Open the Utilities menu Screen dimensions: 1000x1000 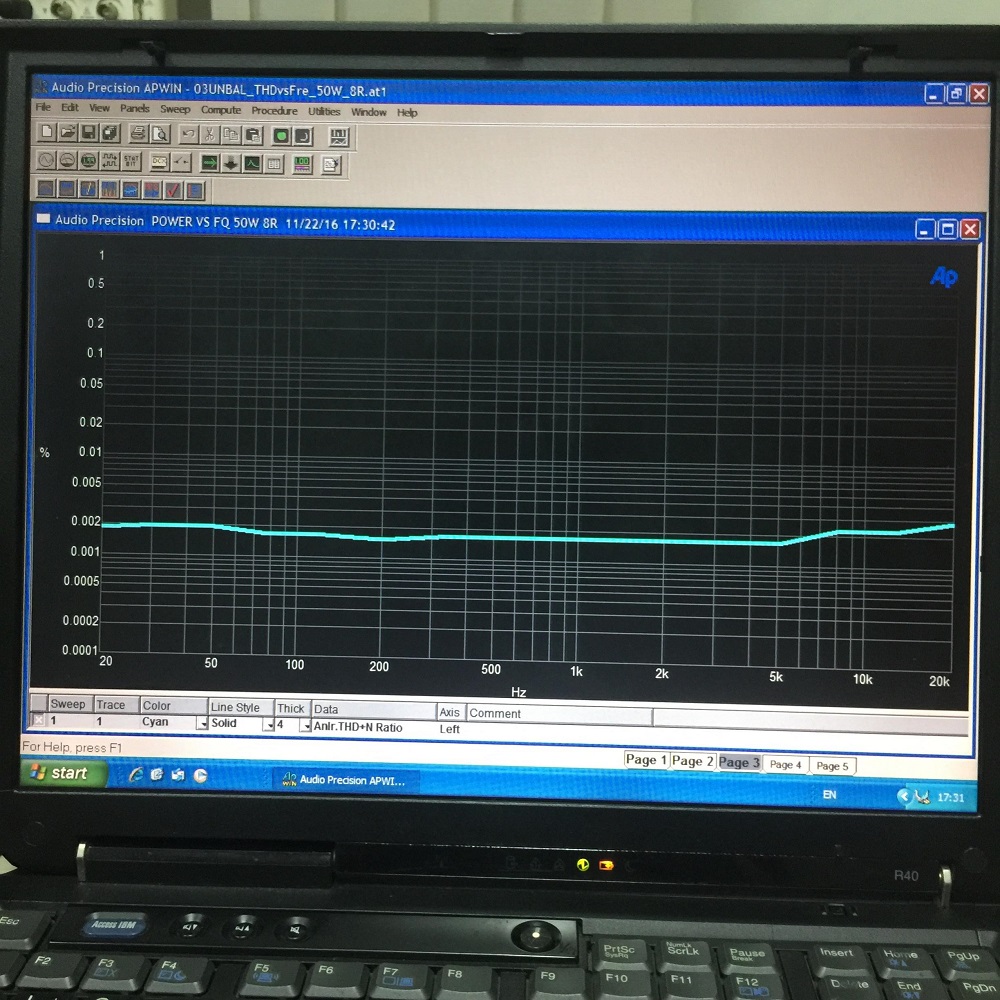[x=324, y=111]
